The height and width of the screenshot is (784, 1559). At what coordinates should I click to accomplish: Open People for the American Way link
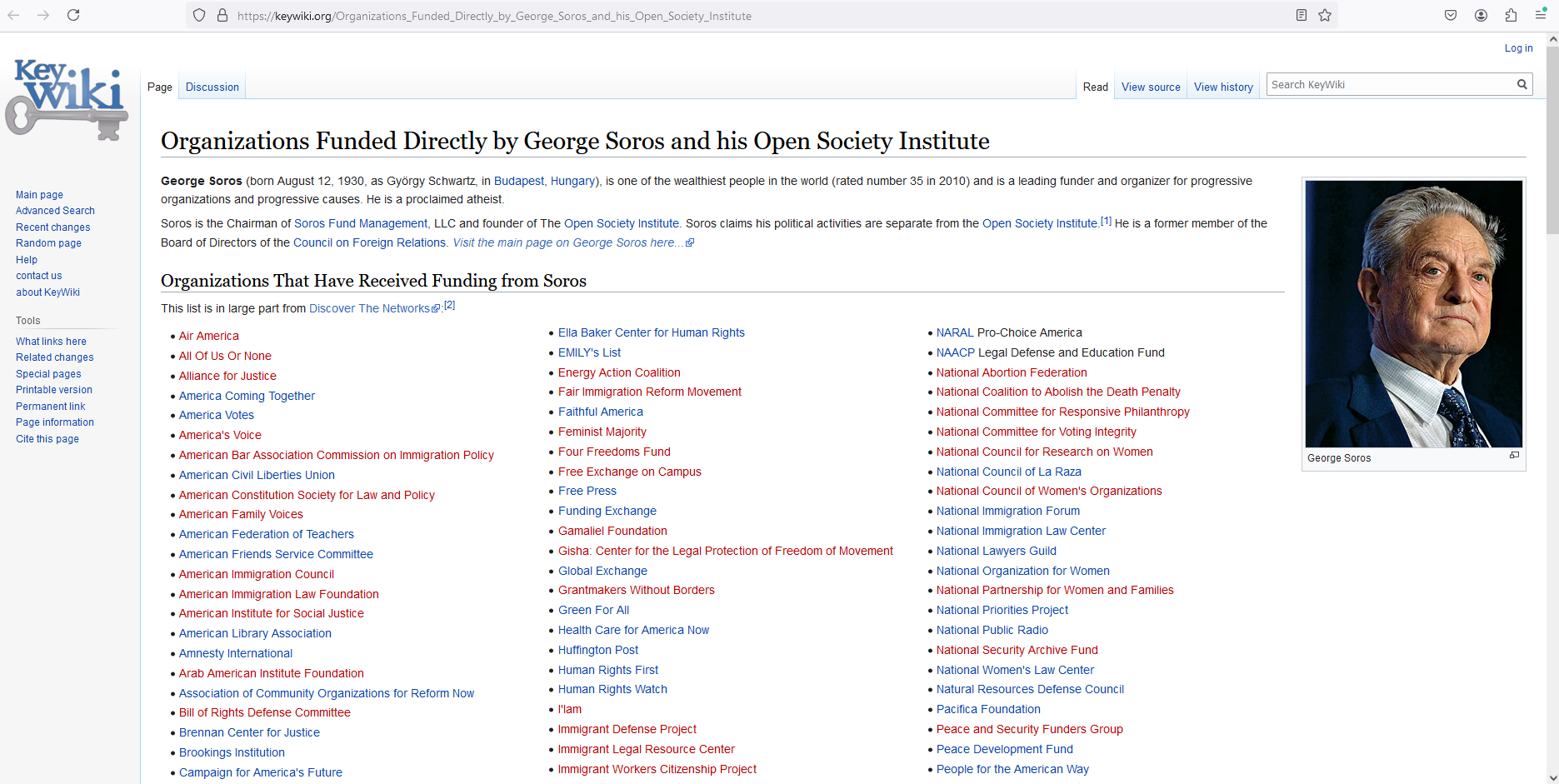1012,769
